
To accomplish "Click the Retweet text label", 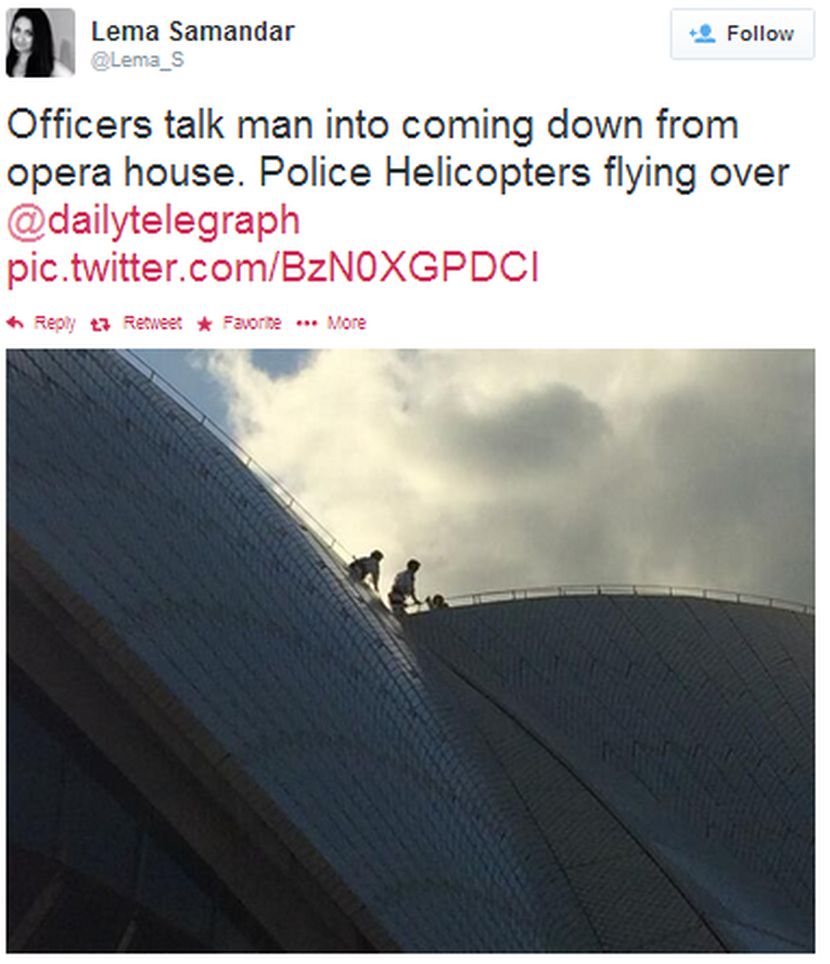I will tap(152, 323).
